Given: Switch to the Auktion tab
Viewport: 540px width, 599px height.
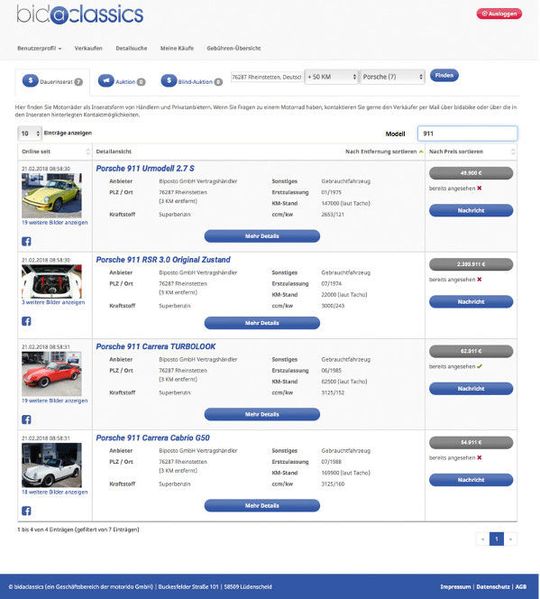Looking at the screenshot, I should coord(122,81).
